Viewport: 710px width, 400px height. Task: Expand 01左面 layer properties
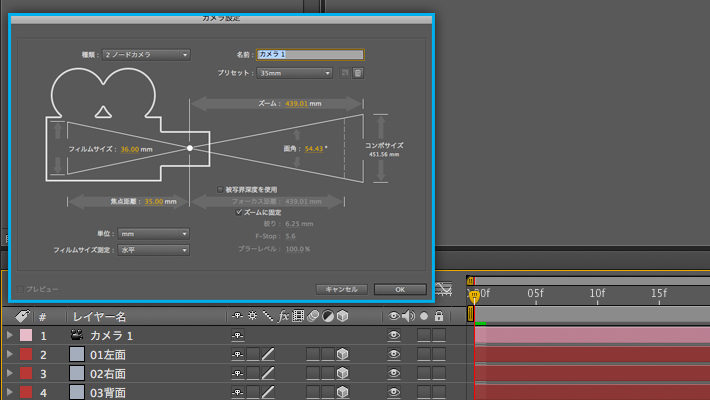coord(10,354)
